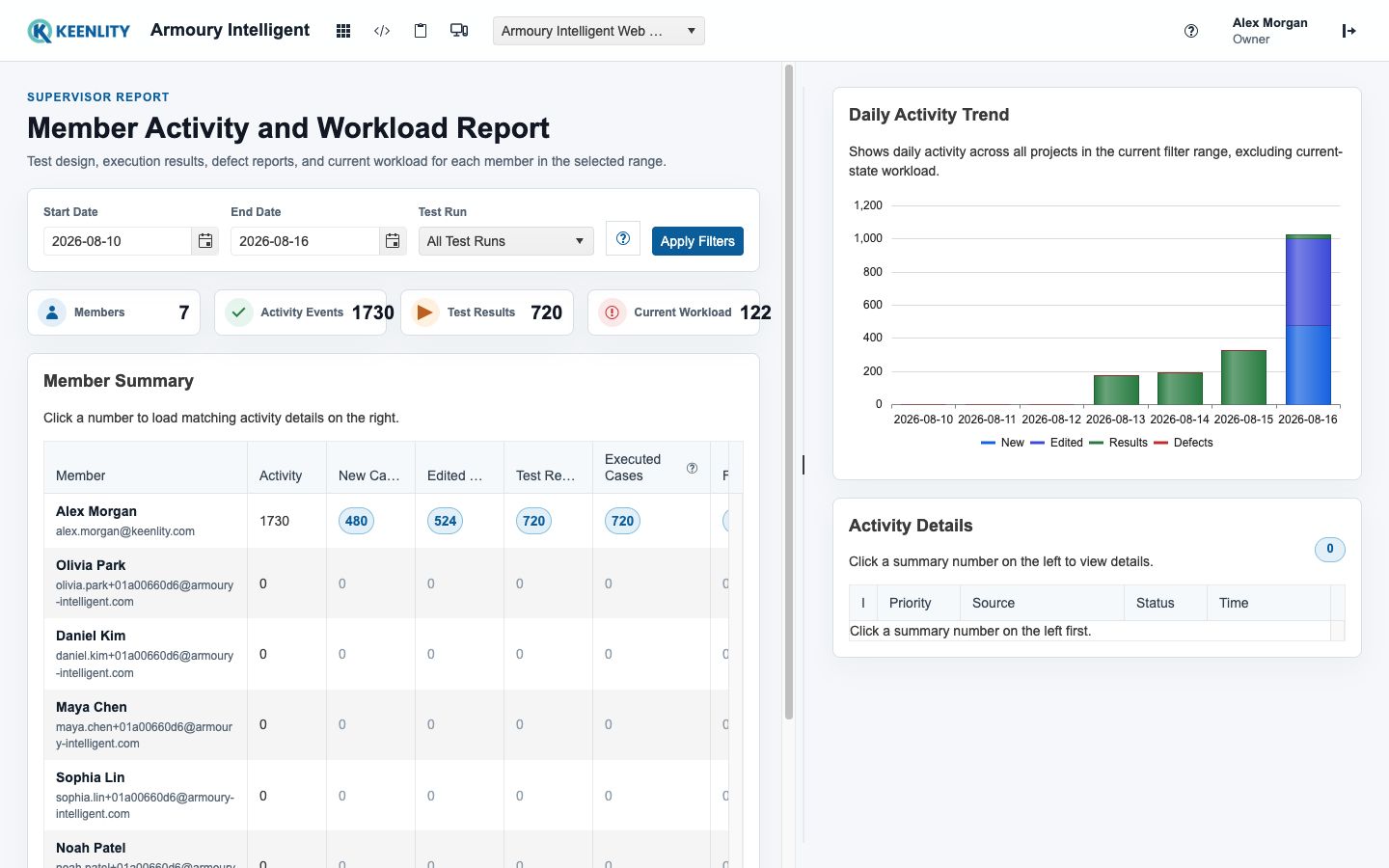Click Priority column header in Activity Details
1389x868 pixels.
click(x=918, y=603)
